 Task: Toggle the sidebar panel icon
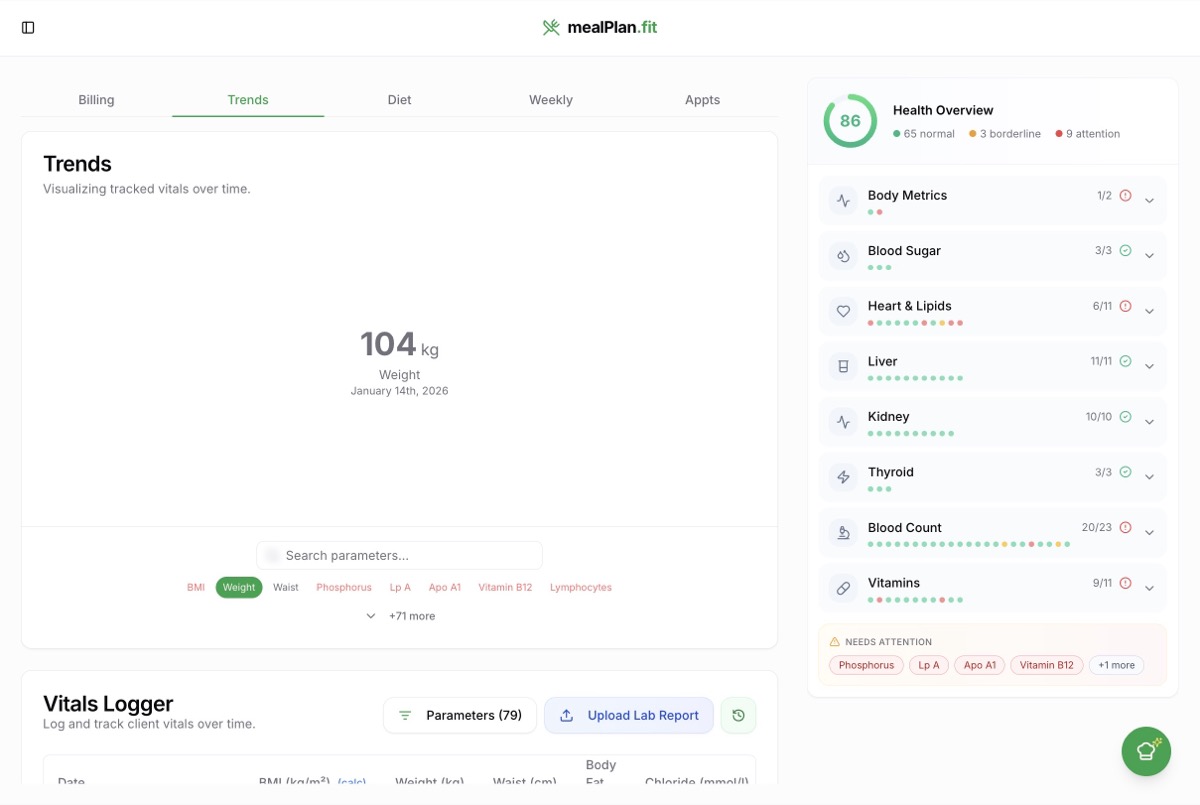[x=28, y=28]
